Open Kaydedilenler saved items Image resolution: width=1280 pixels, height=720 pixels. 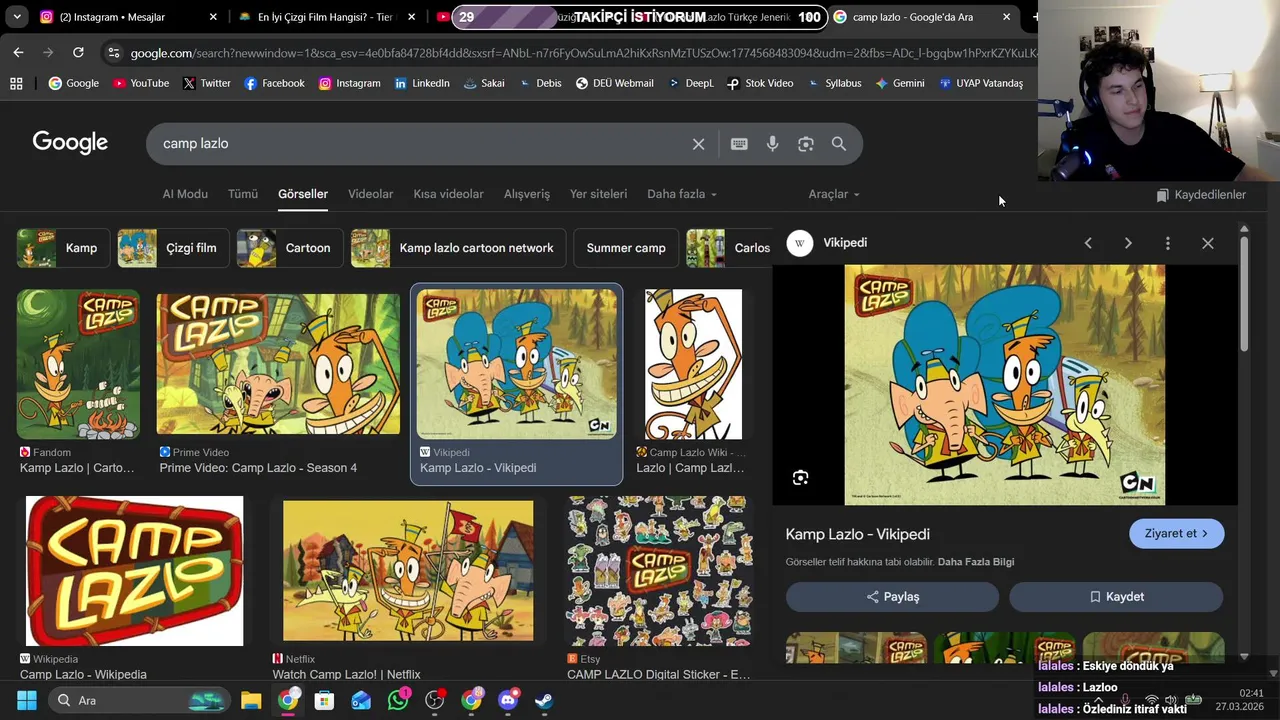click(1201, 195)
